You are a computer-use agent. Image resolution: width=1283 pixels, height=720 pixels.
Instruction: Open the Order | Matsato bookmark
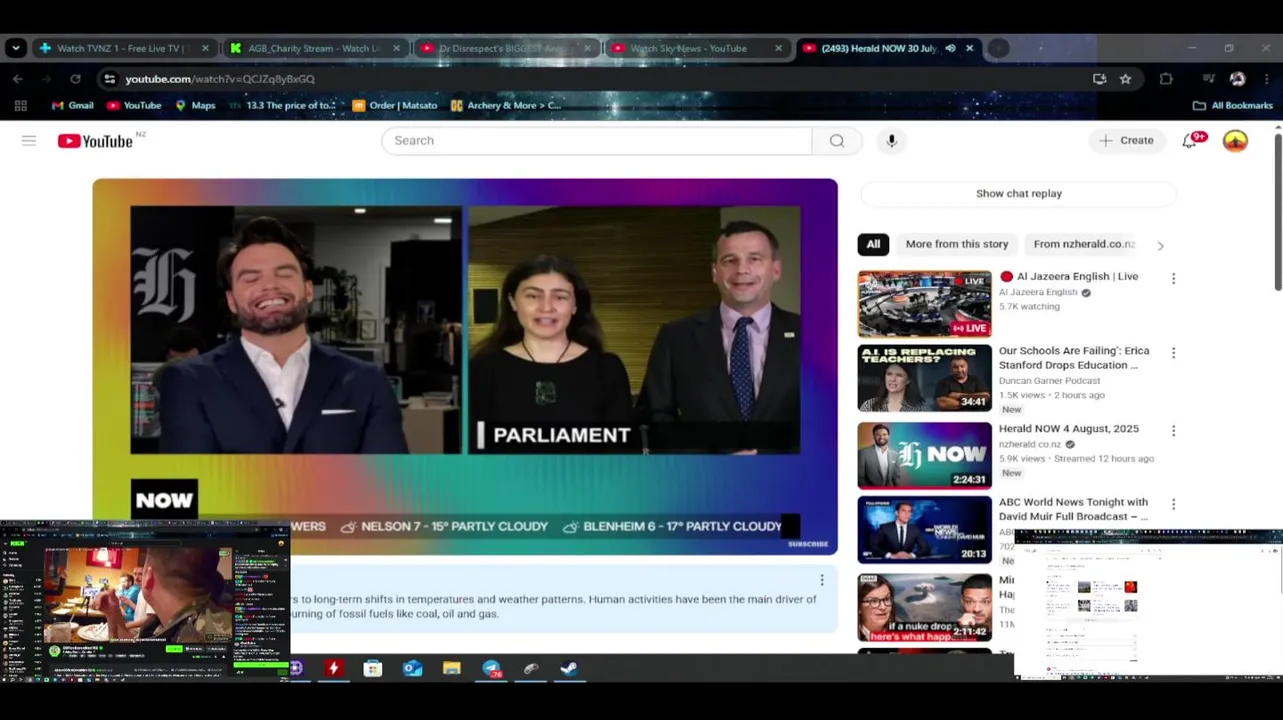395,105
